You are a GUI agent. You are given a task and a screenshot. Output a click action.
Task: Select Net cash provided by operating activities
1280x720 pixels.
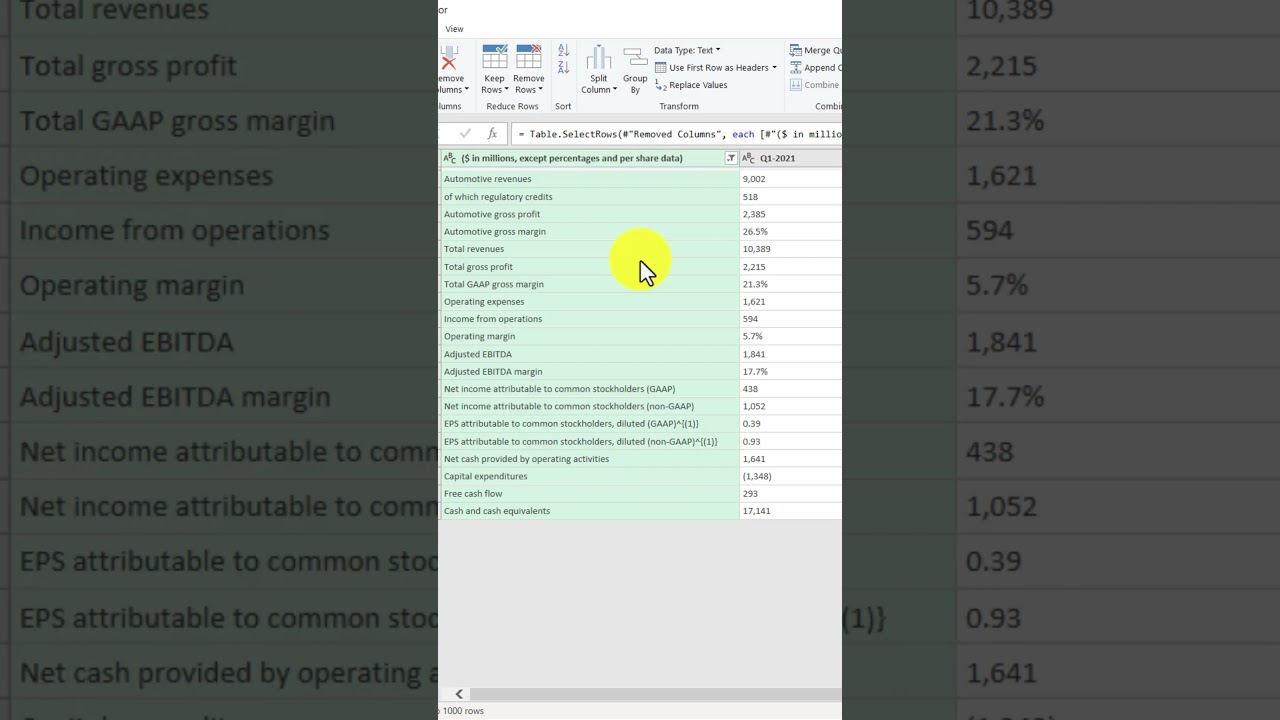pos(590,459)
